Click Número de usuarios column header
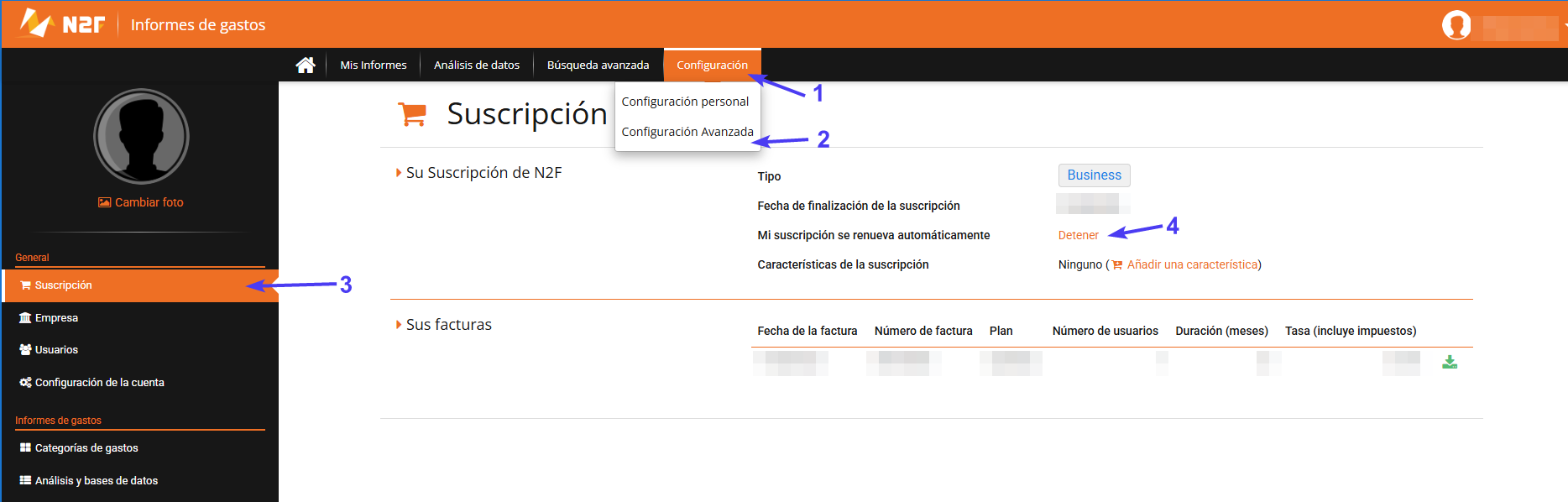The width and height of the screenshot is (1568, 502). [x=1105, y=331]
